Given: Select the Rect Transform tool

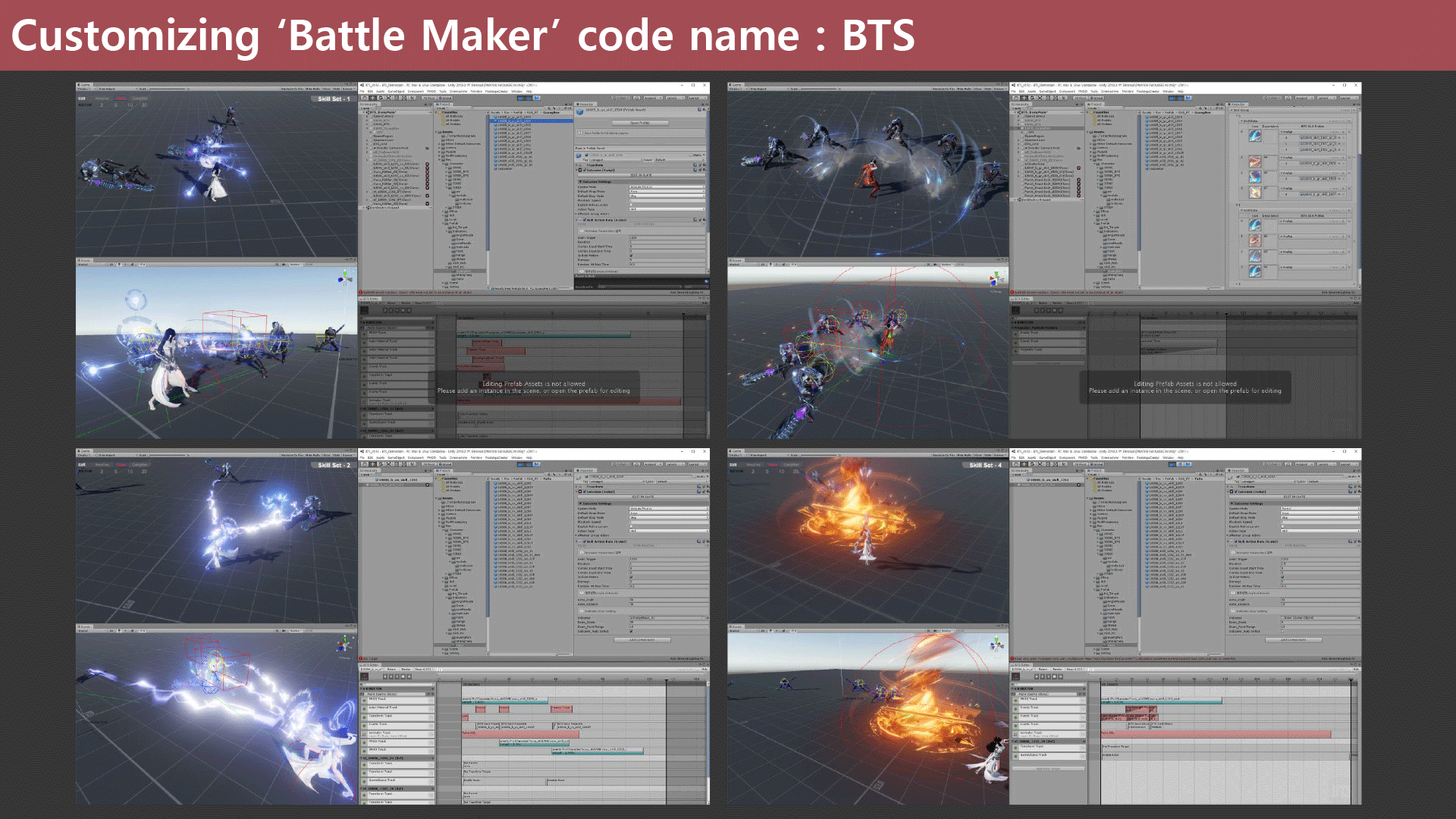Looking at the screenshot, I should 396,98.
